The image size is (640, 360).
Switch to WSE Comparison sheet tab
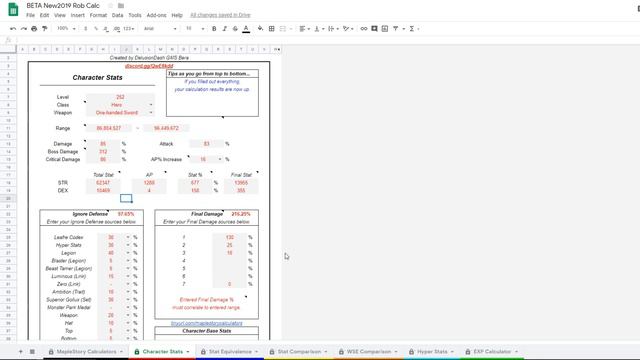click(x=368, y=351)
